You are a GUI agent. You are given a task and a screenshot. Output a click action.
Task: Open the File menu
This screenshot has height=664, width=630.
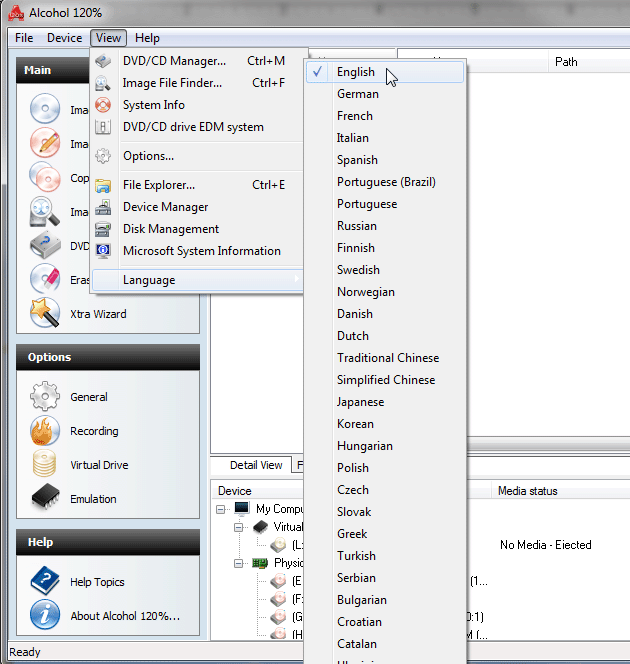click(x=24, y=38)
